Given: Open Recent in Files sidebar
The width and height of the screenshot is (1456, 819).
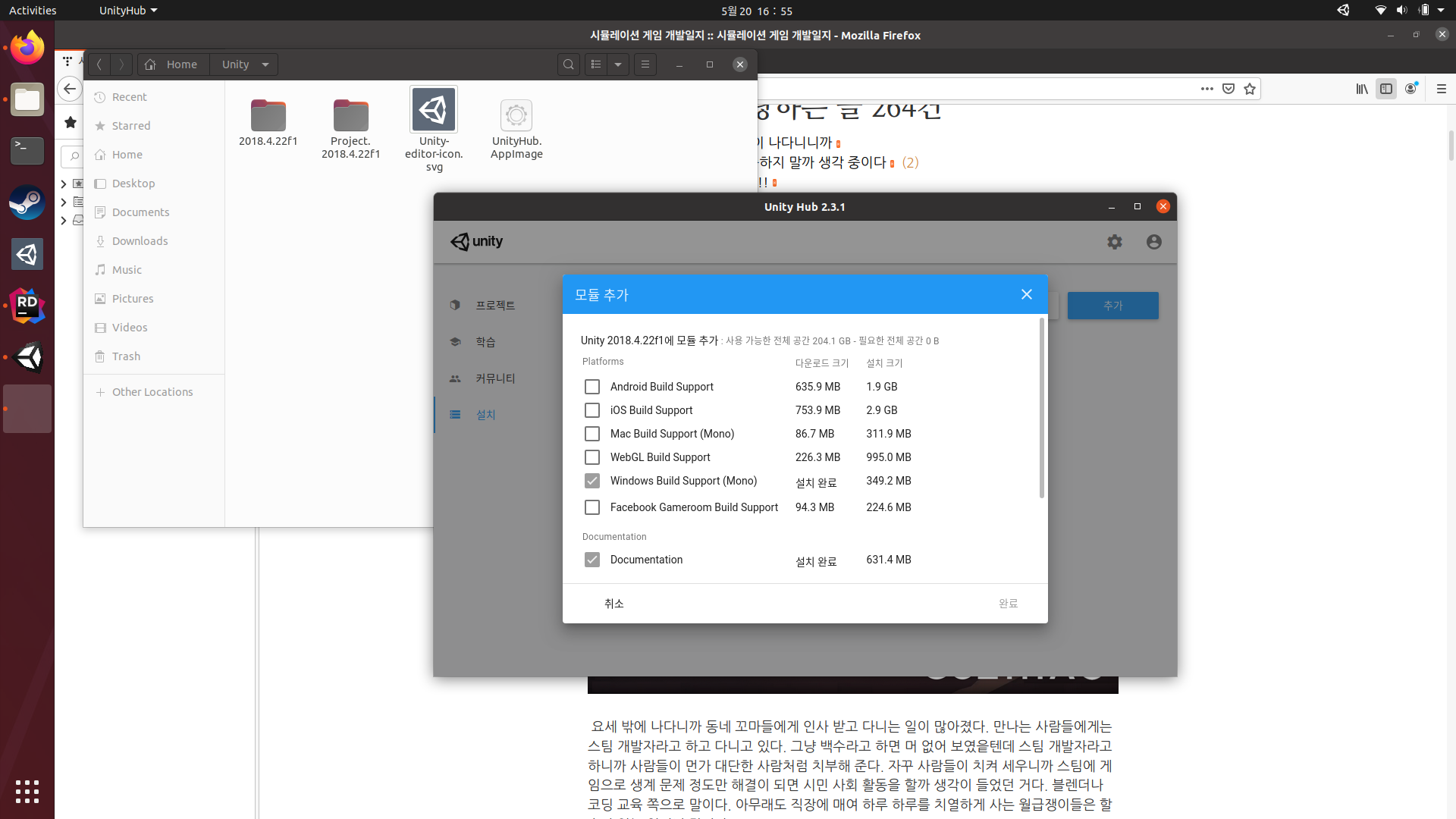Looking at the screenshot, I should (x=154, y=97).
